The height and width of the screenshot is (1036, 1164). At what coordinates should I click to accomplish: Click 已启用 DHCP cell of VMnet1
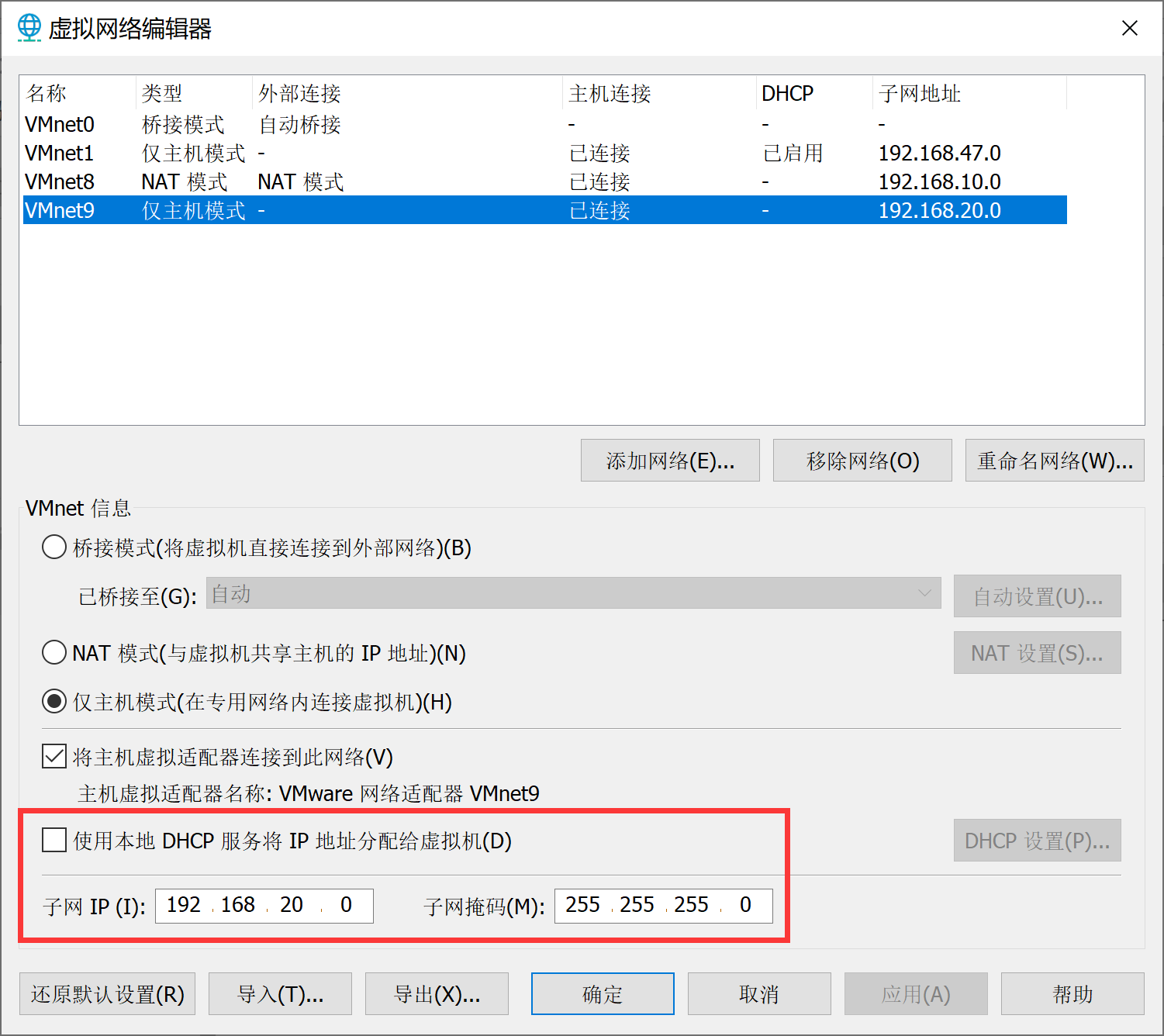click(x=793, y=153)
